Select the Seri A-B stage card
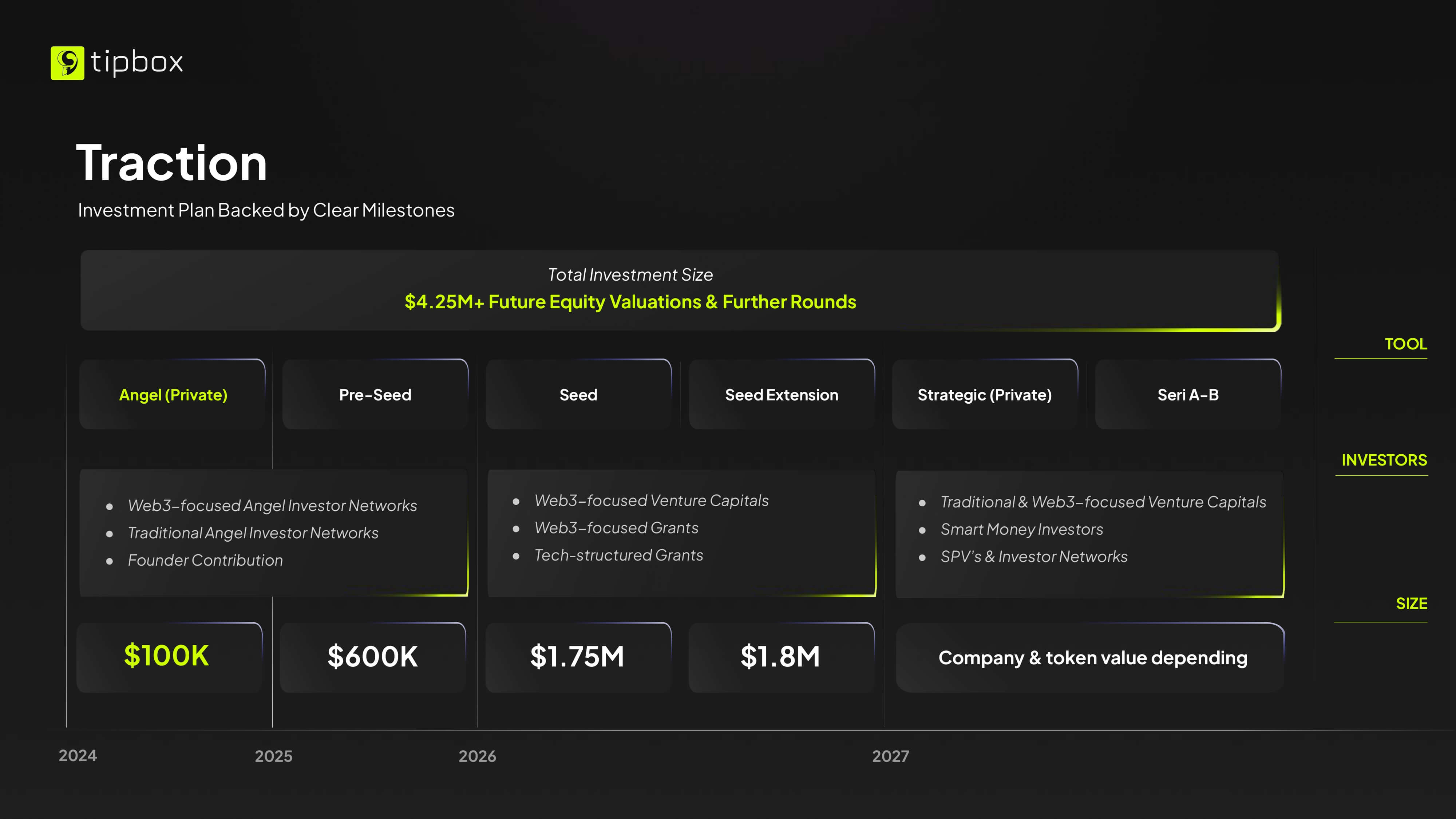 (x=1188, y=395)
